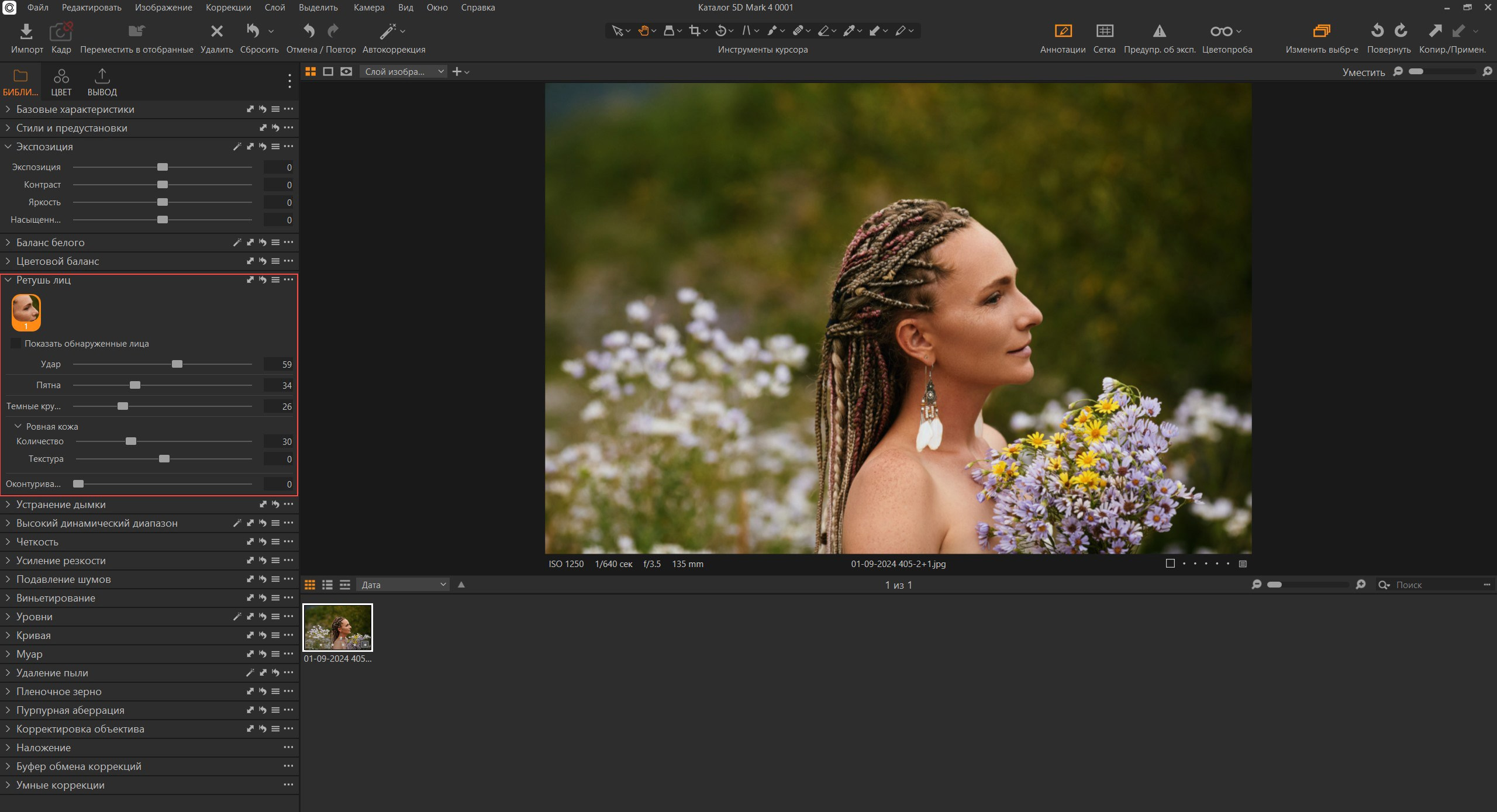Select the 01-09-2024 photo thumbnail

point(337,627)
